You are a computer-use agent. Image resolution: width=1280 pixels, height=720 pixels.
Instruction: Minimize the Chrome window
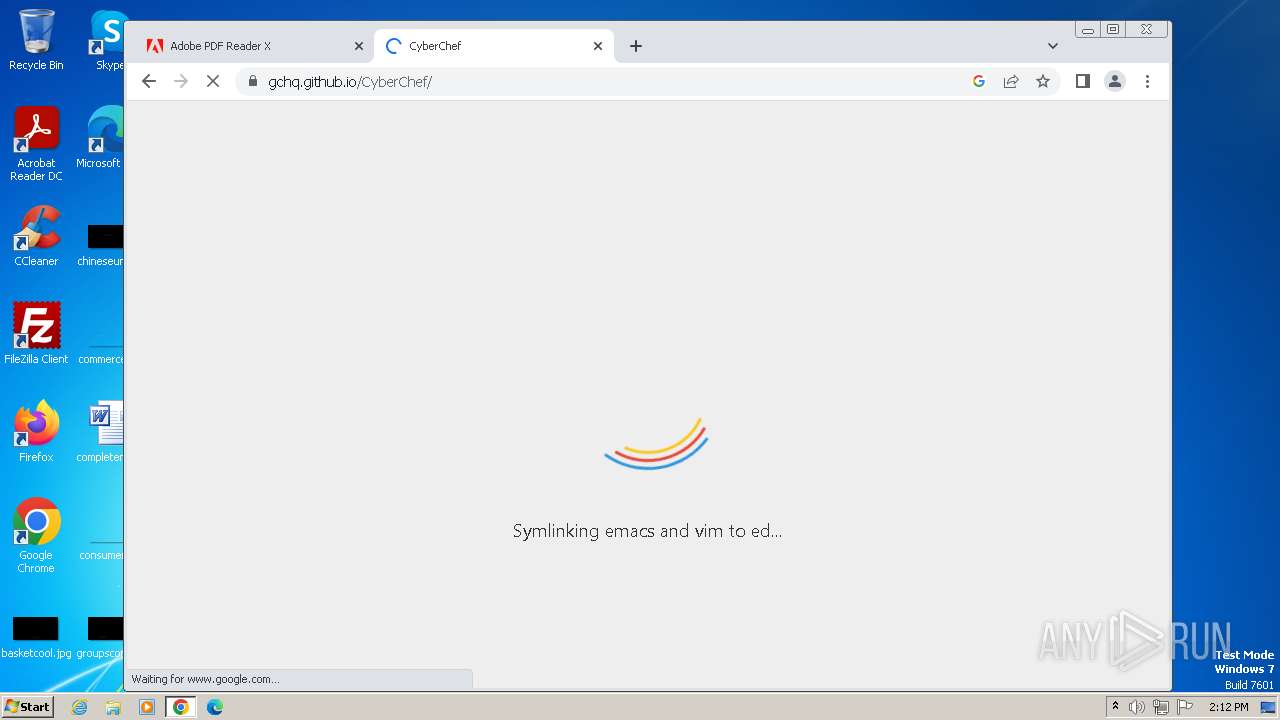coord(1088,30)
